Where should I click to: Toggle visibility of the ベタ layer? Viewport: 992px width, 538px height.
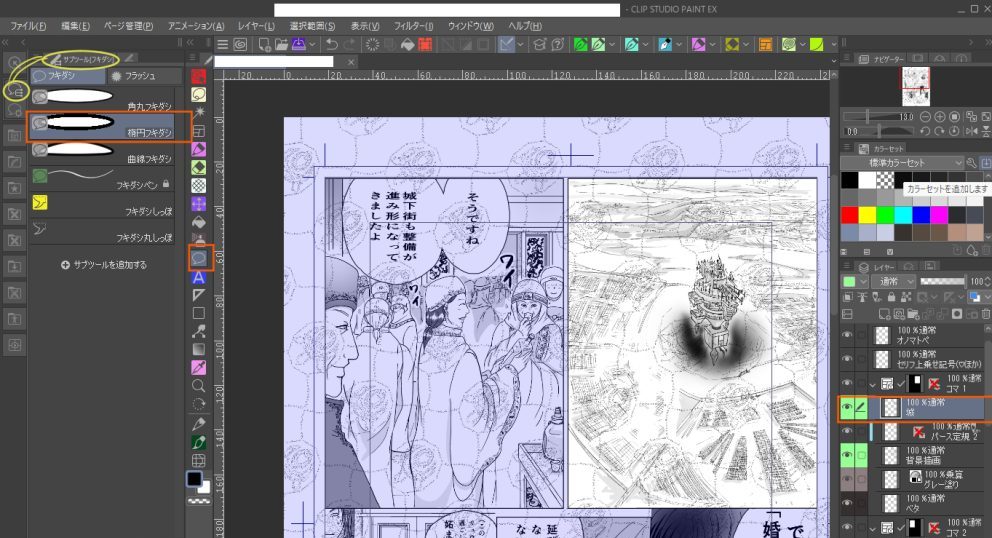tap(847, 503)
